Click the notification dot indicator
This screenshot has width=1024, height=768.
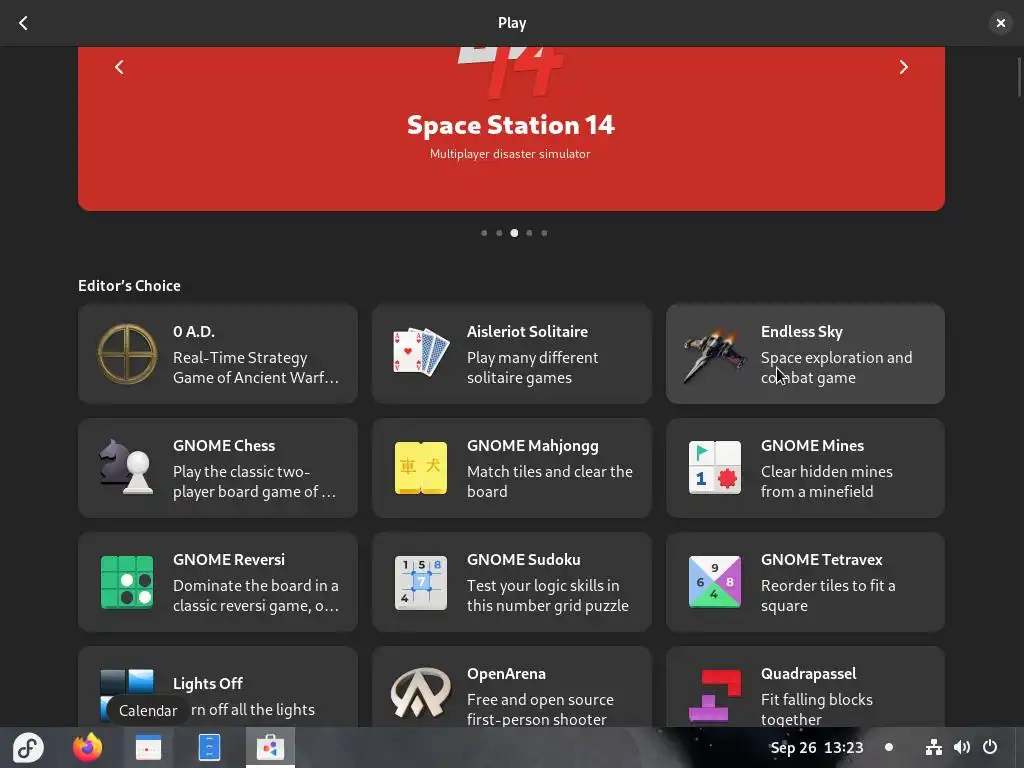click(889, 747)
